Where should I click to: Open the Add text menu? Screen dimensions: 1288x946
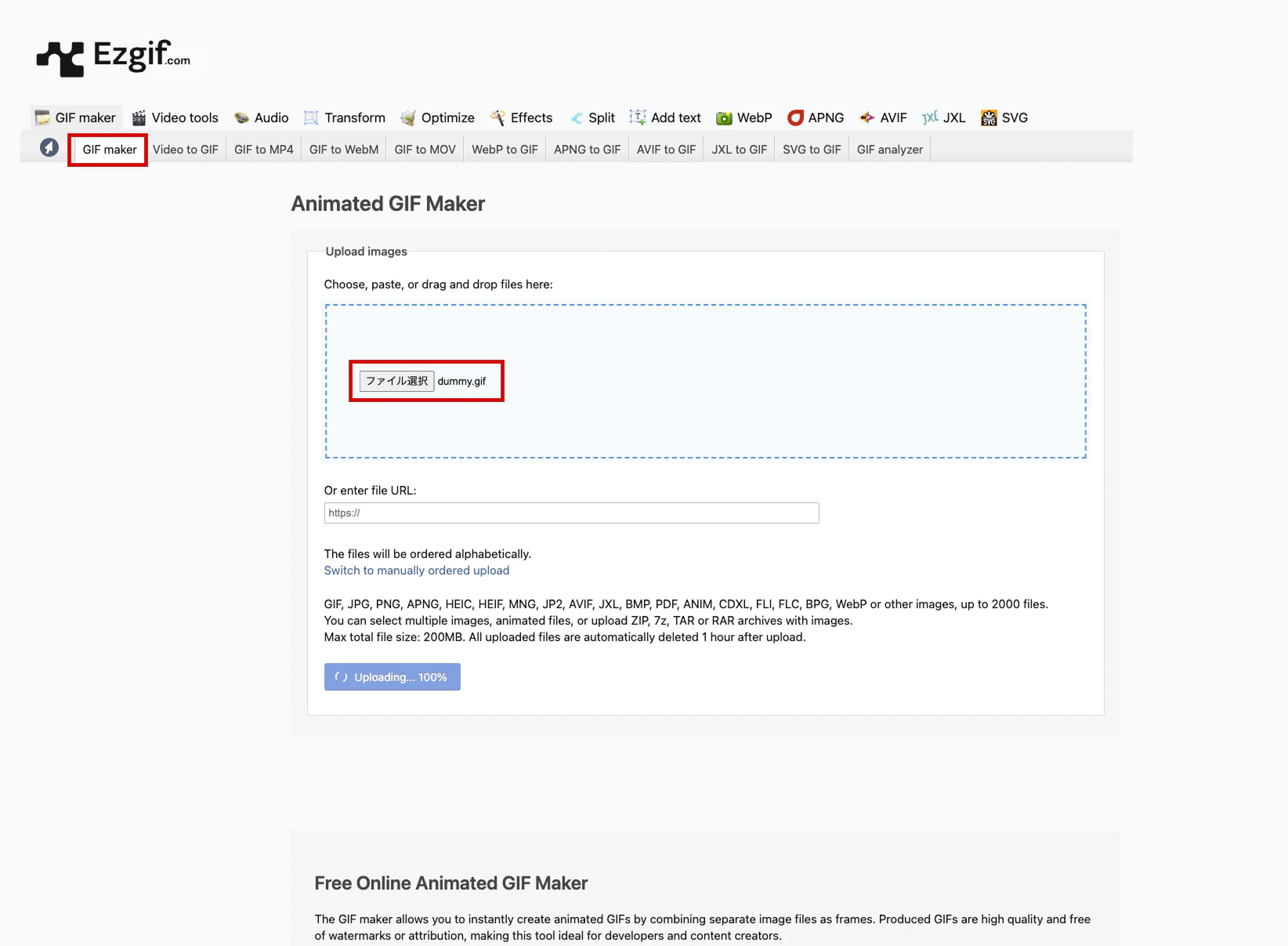click(x=665, y=118)
